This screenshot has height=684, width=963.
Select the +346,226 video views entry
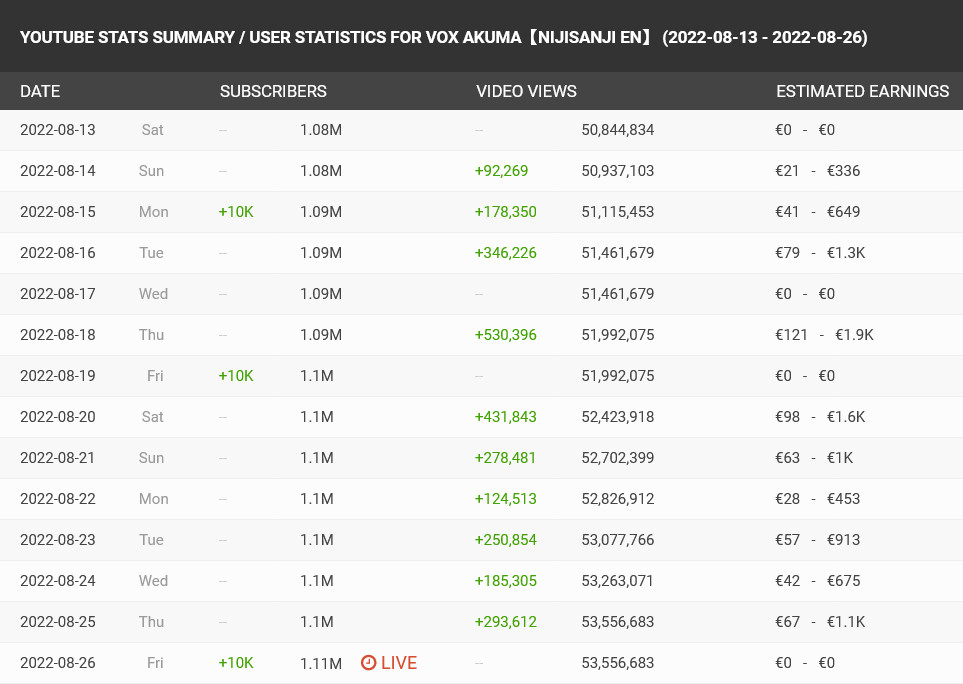tap(505, 253)
